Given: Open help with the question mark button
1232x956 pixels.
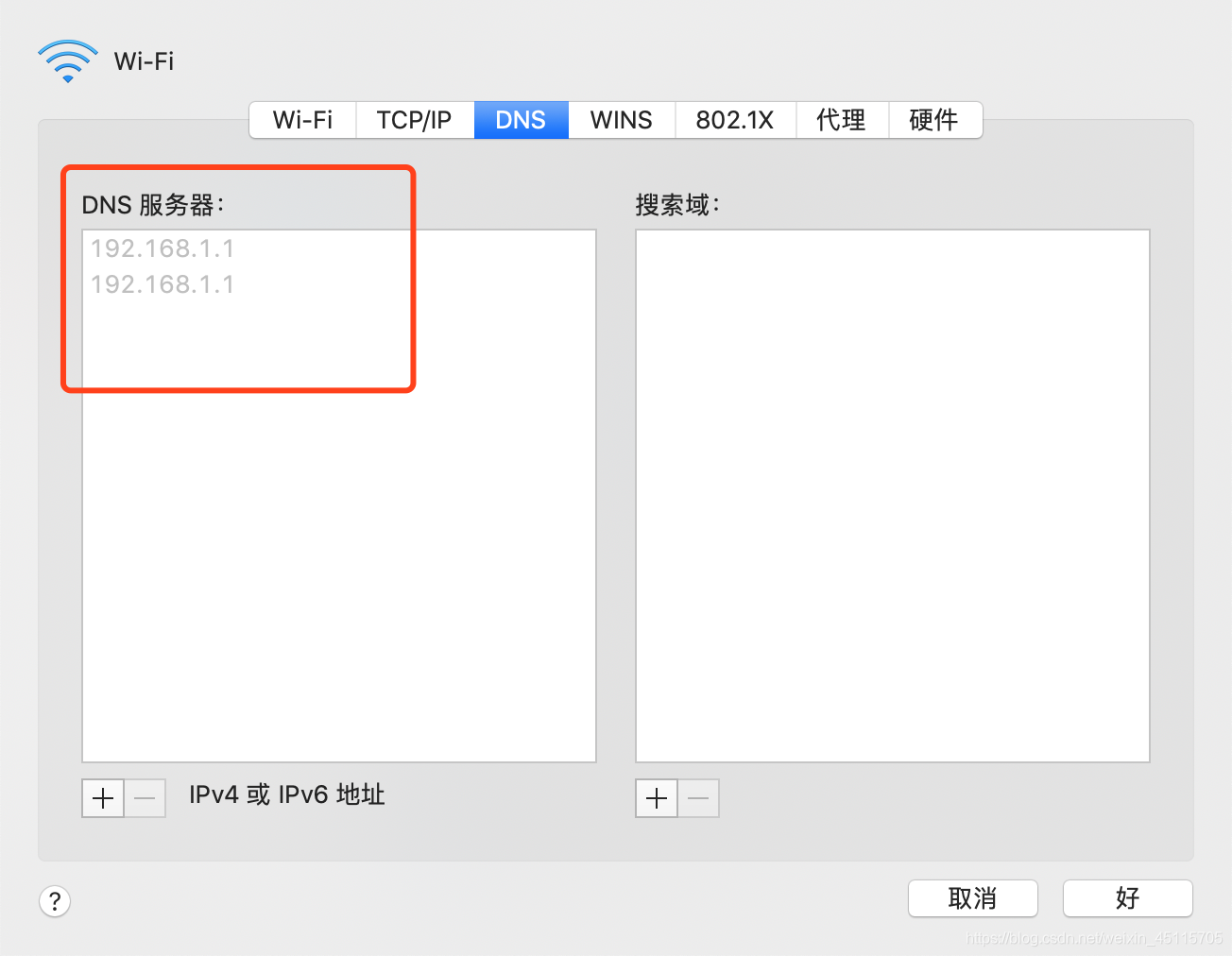Looking at the screenshot, I should coord(55,900).
